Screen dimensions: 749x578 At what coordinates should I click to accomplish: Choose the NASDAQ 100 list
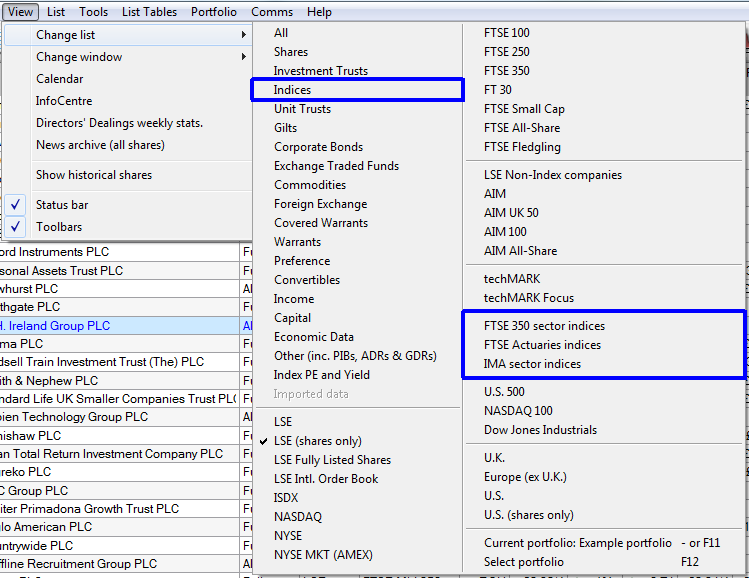click(518, 411)
